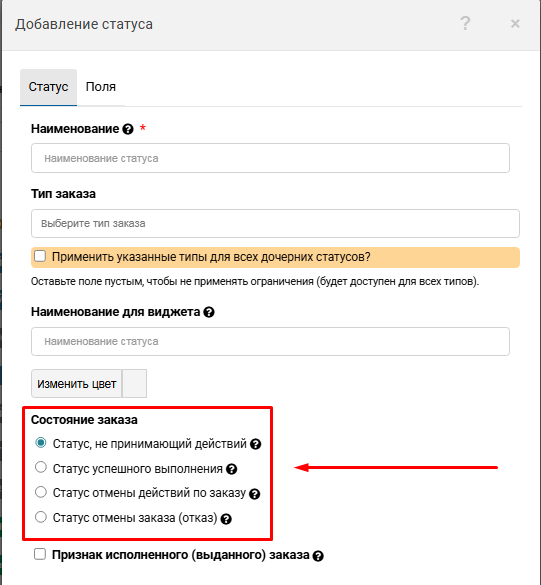Click help icon next to Наименование label

click(x=128, y=129)
